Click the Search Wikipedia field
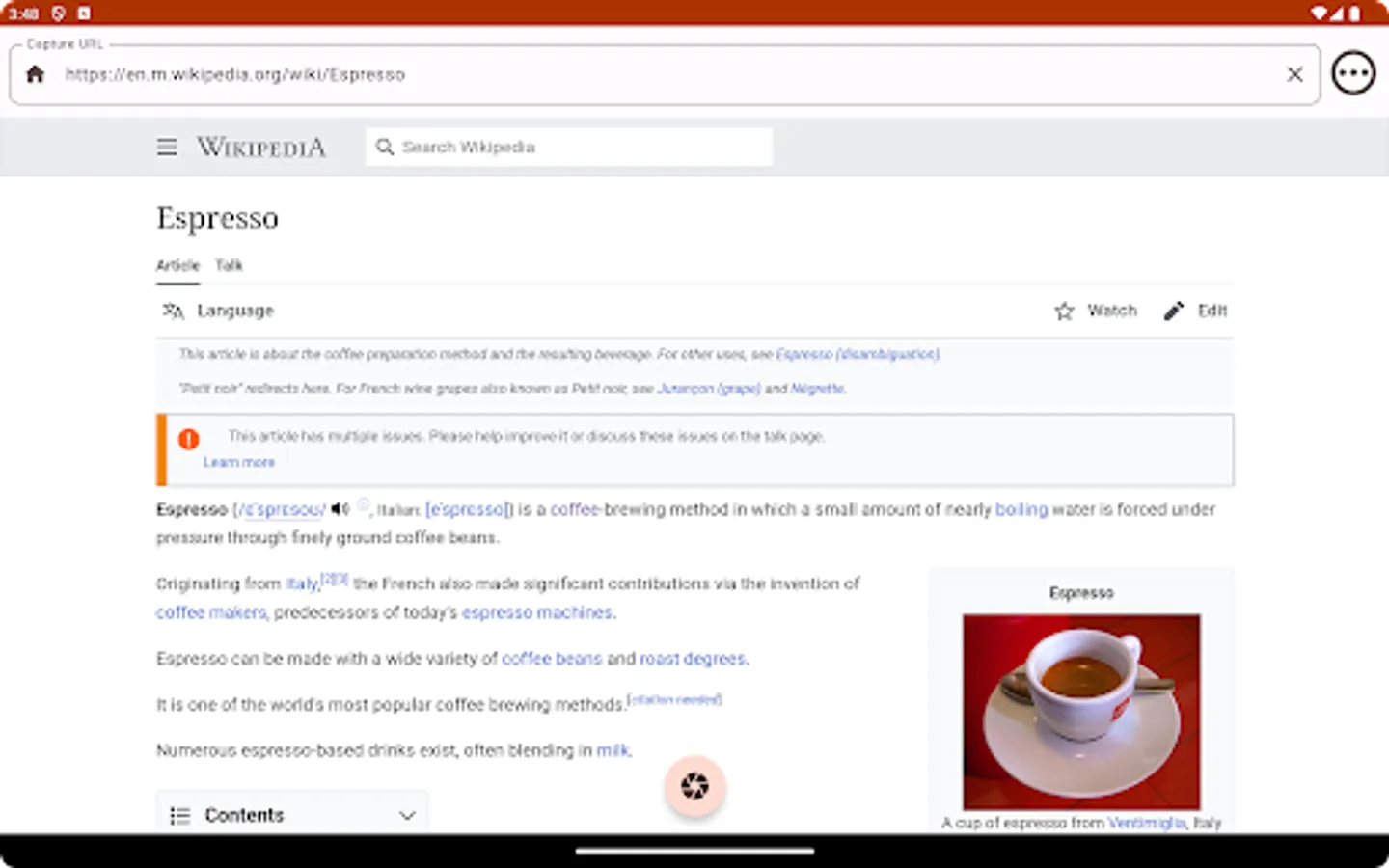 (x=569, y=147)
